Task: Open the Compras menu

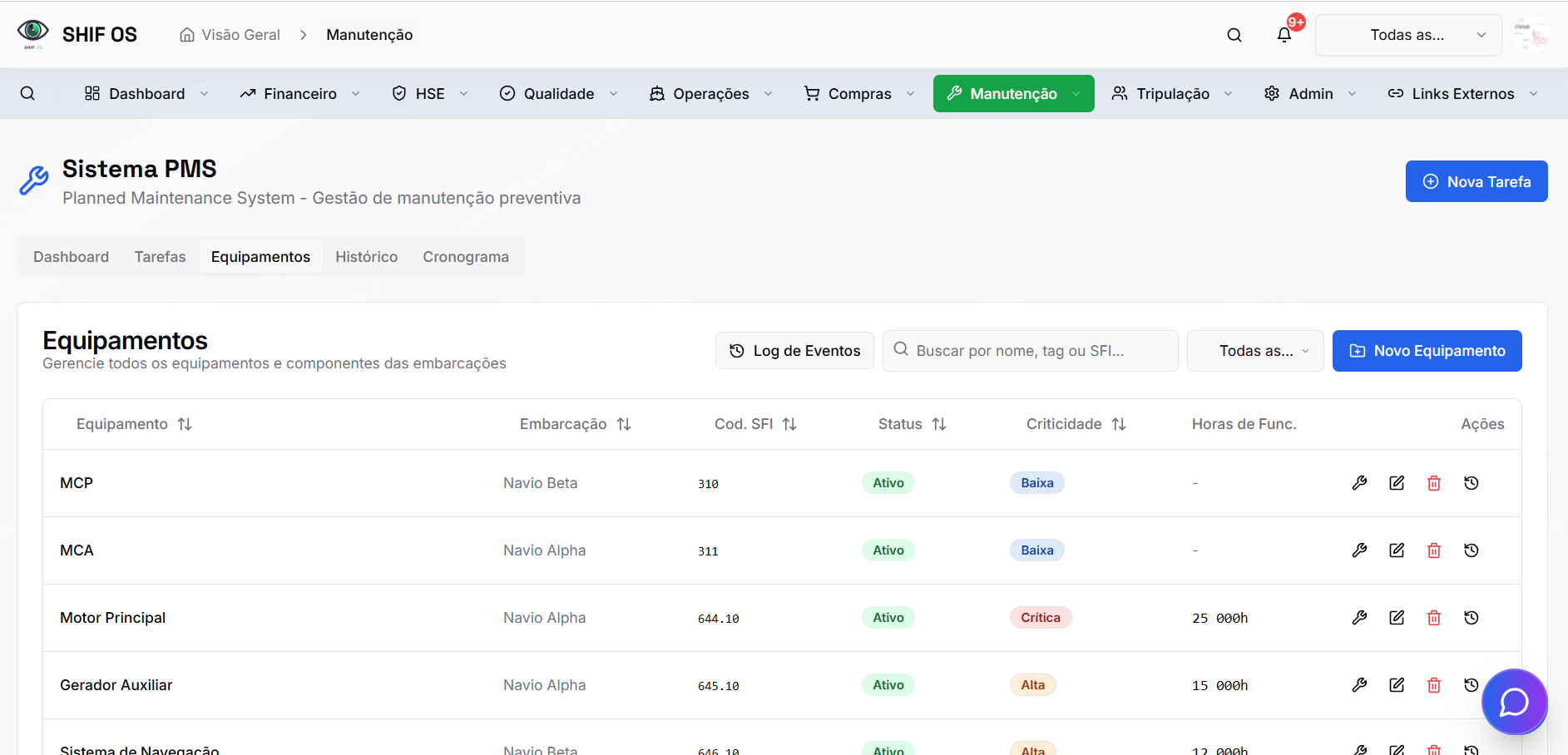Action: (858, 93)
